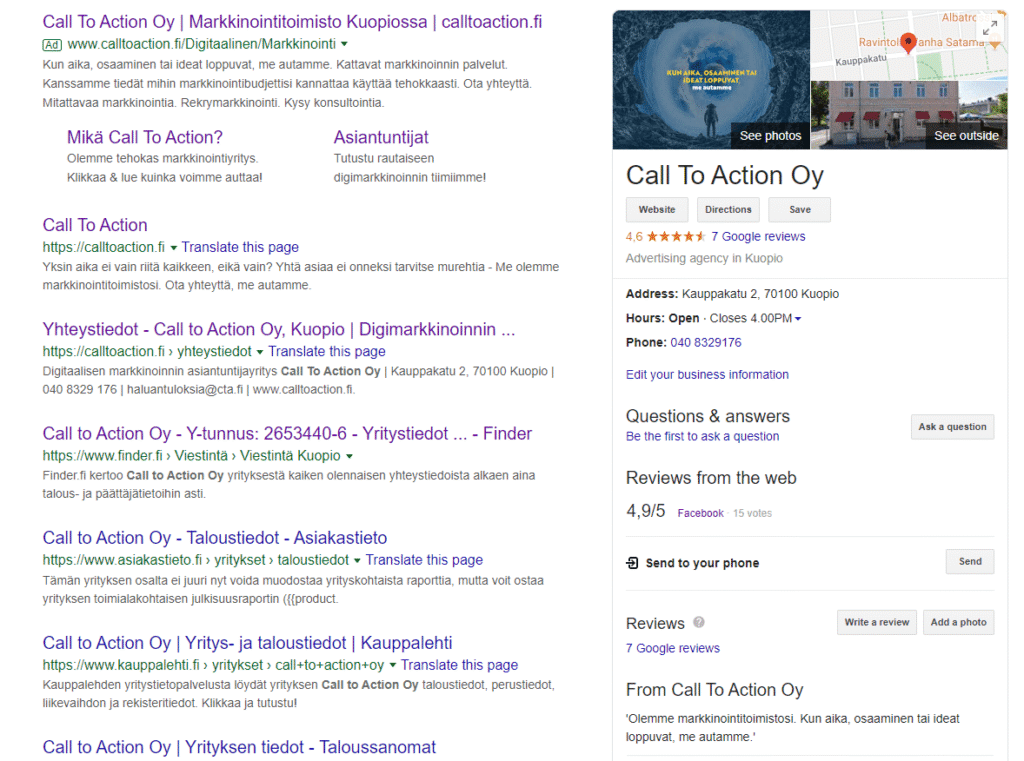1024x761 pixels.
Task: Open the Call To Action Oy ad headline
Action: [x=292, y=22]
